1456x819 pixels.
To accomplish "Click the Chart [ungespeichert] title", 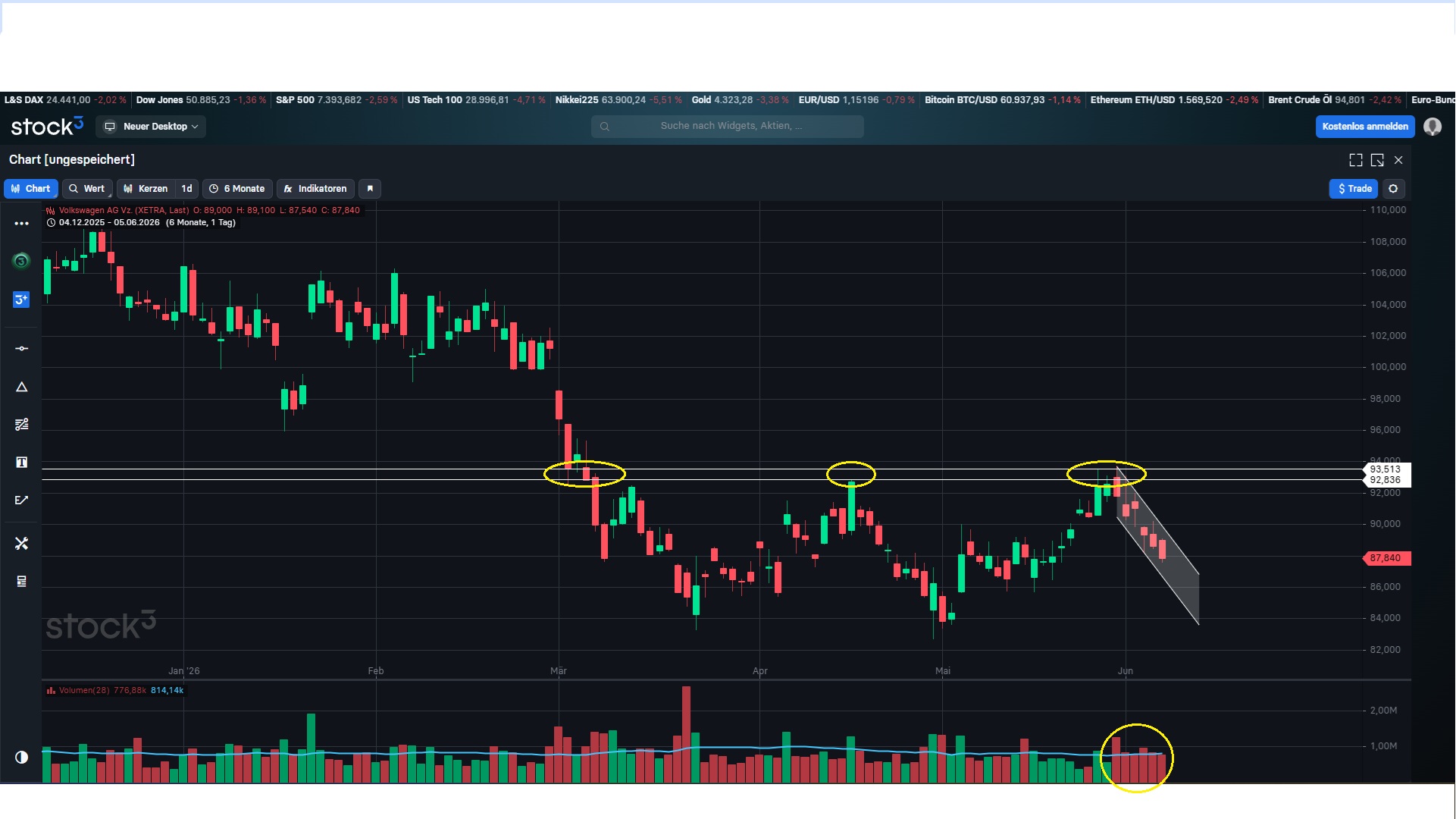I will [x=72, y=160].
